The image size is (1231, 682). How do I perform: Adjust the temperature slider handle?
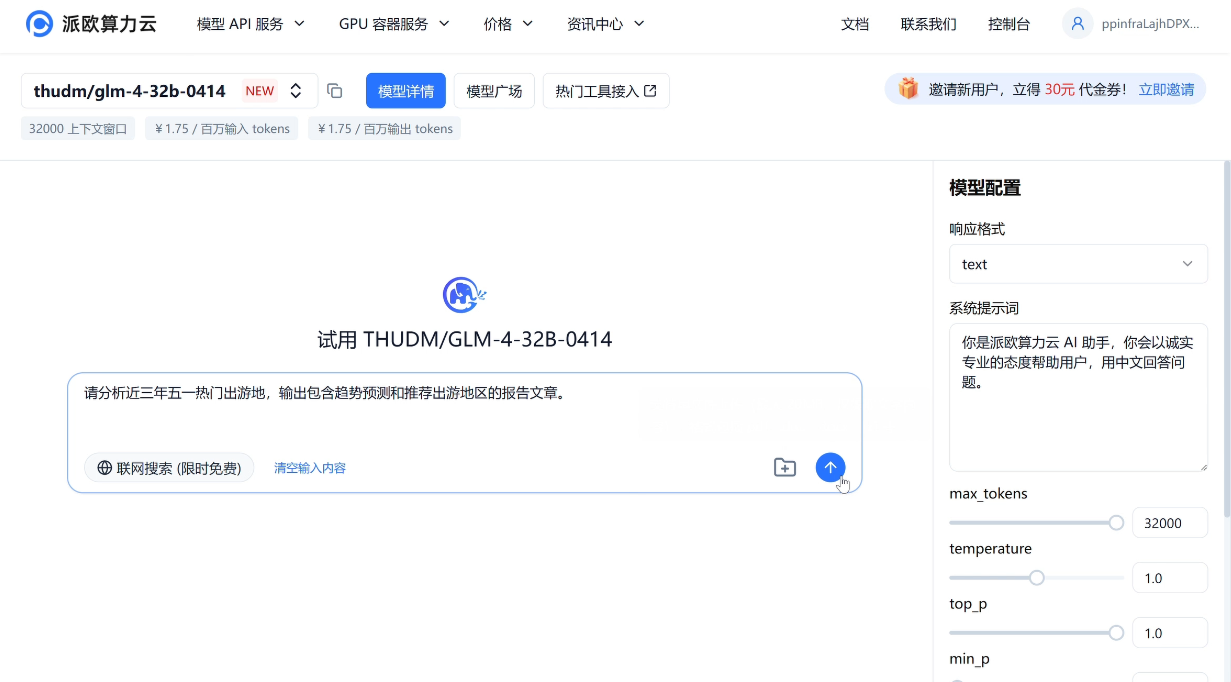1037,577
